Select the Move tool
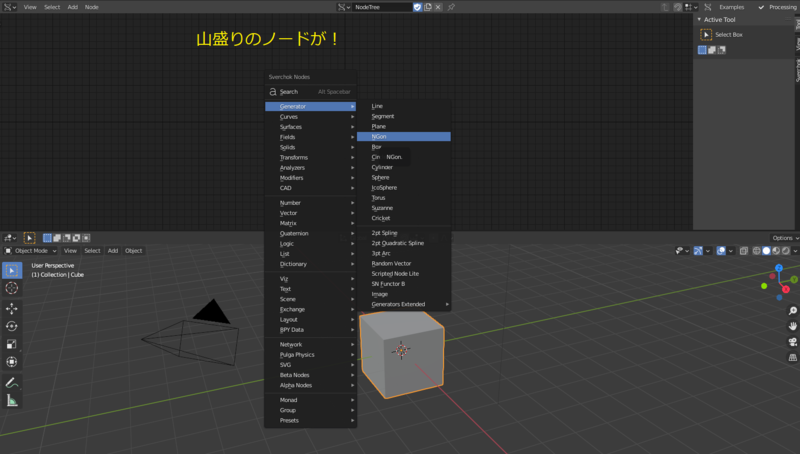Image resolution: width=800 pixels, height=454 pixels. pos(12,309)
